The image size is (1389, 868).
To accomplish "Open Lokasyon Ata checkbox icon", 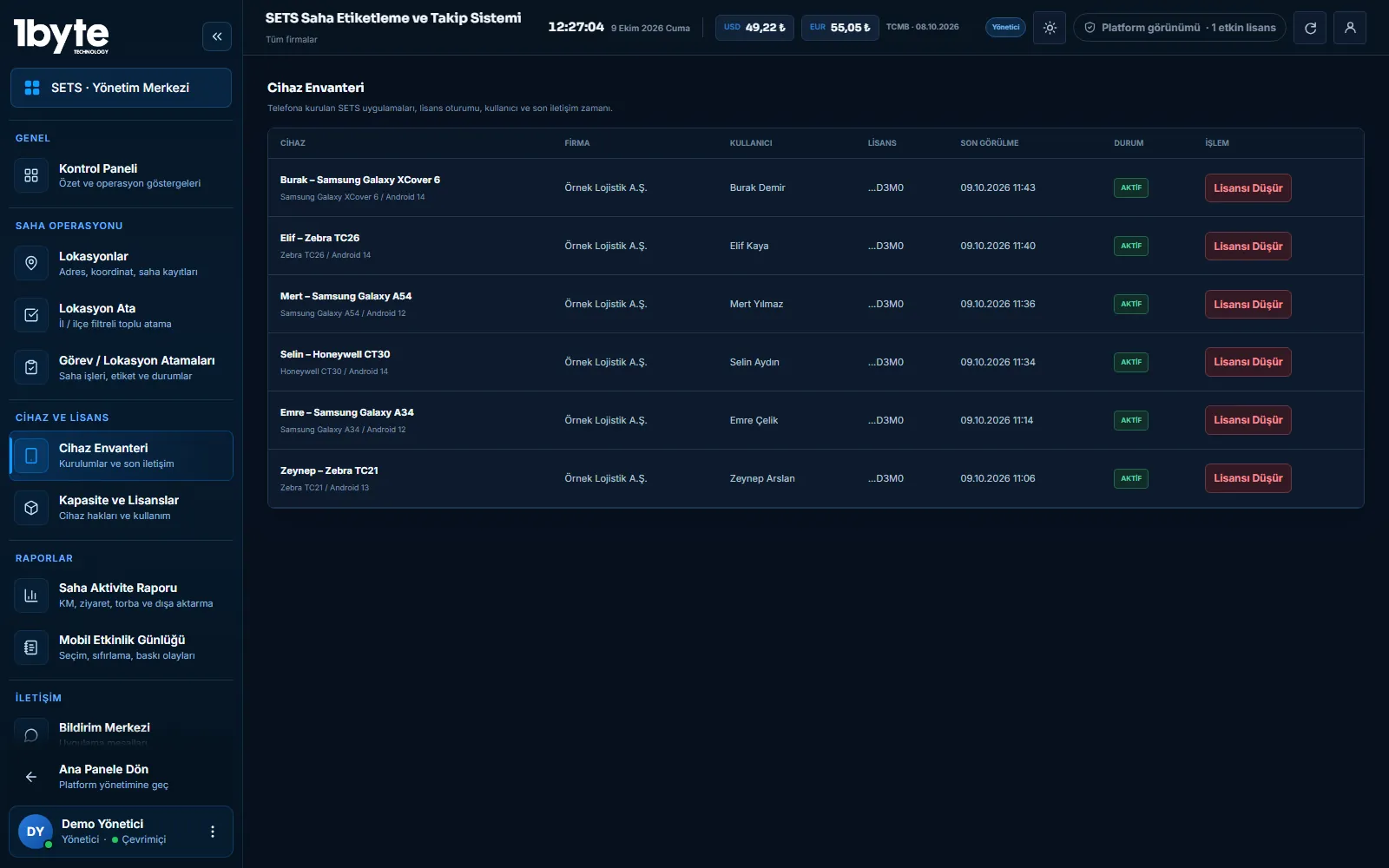I will point(31,315).
